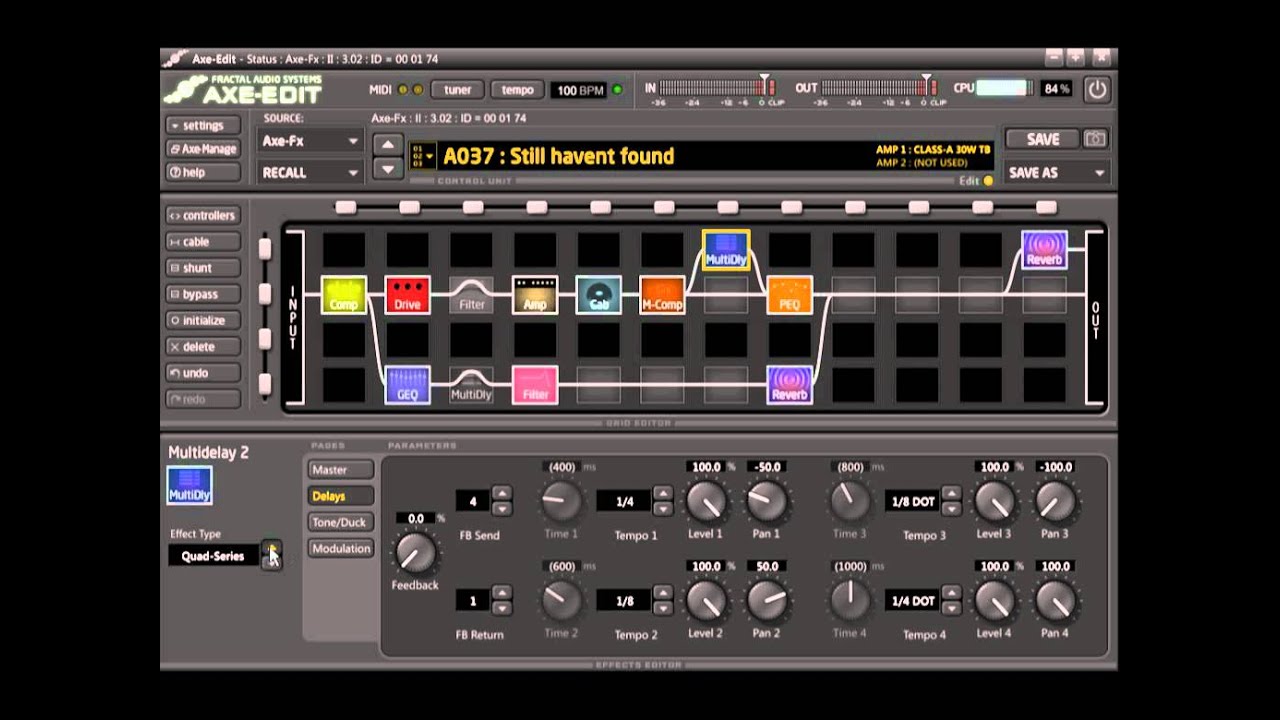Click the Level 3 knob
Screen dimensions: 1280x720
click(994, 502)
